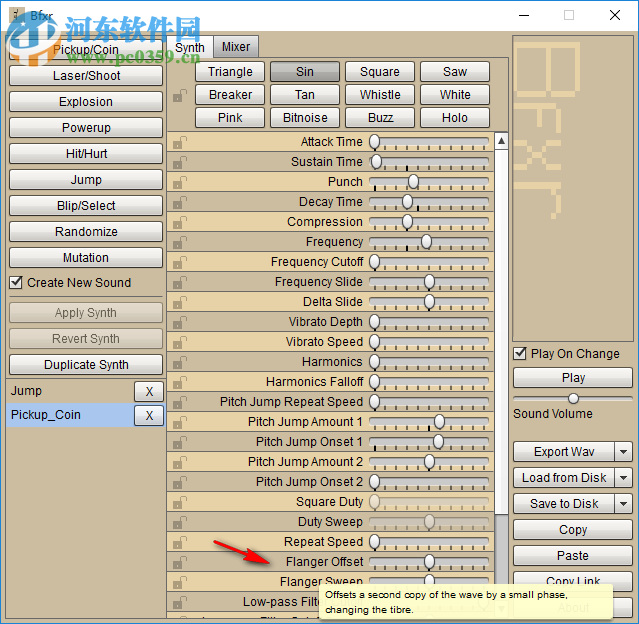Screen dimensions: 639x624
Task: Click the Punch slider handle
Action: [413, 182]
